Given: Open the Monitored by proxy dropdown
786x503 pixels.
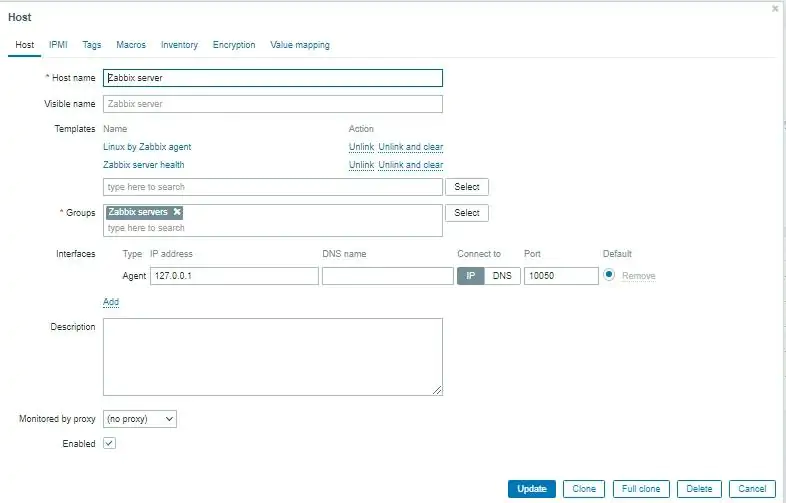Looking at the screenshot, I should (140, 419).
